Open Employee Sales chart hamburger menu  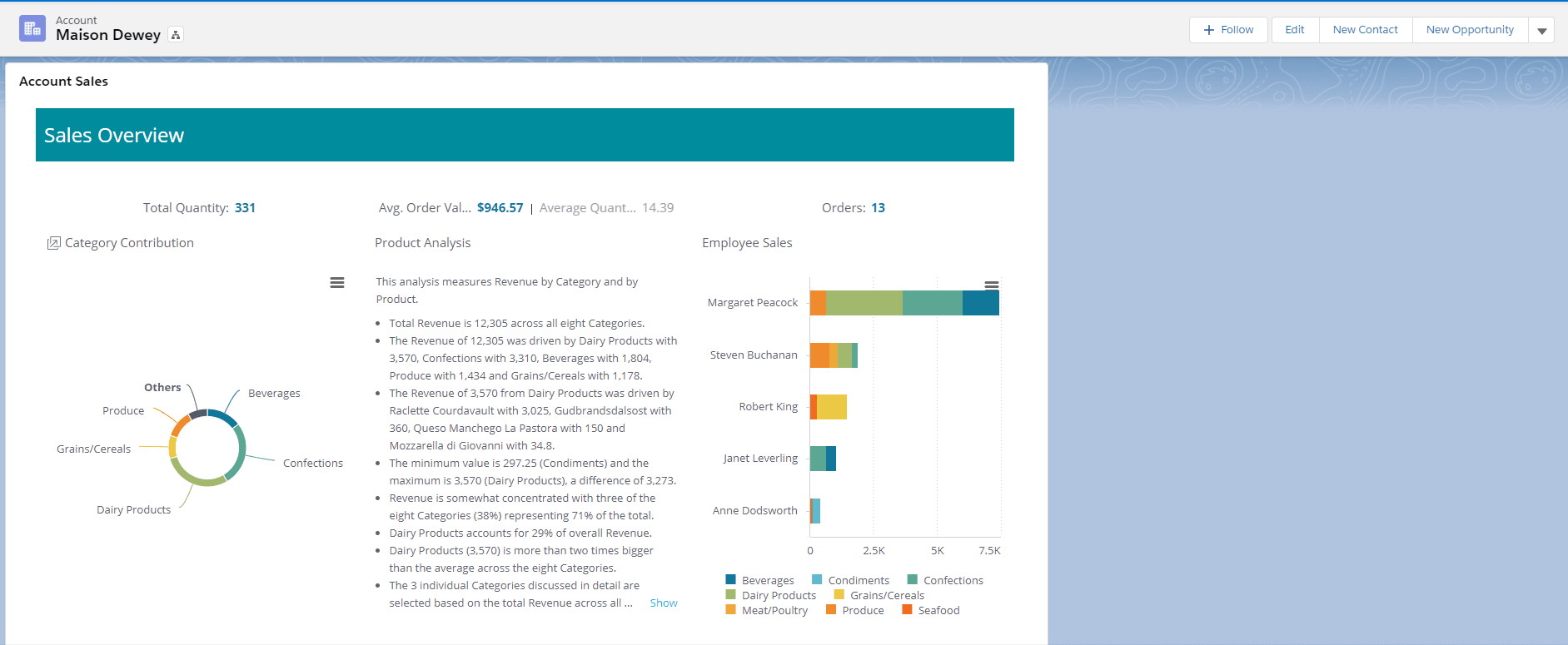coord(992,285)
